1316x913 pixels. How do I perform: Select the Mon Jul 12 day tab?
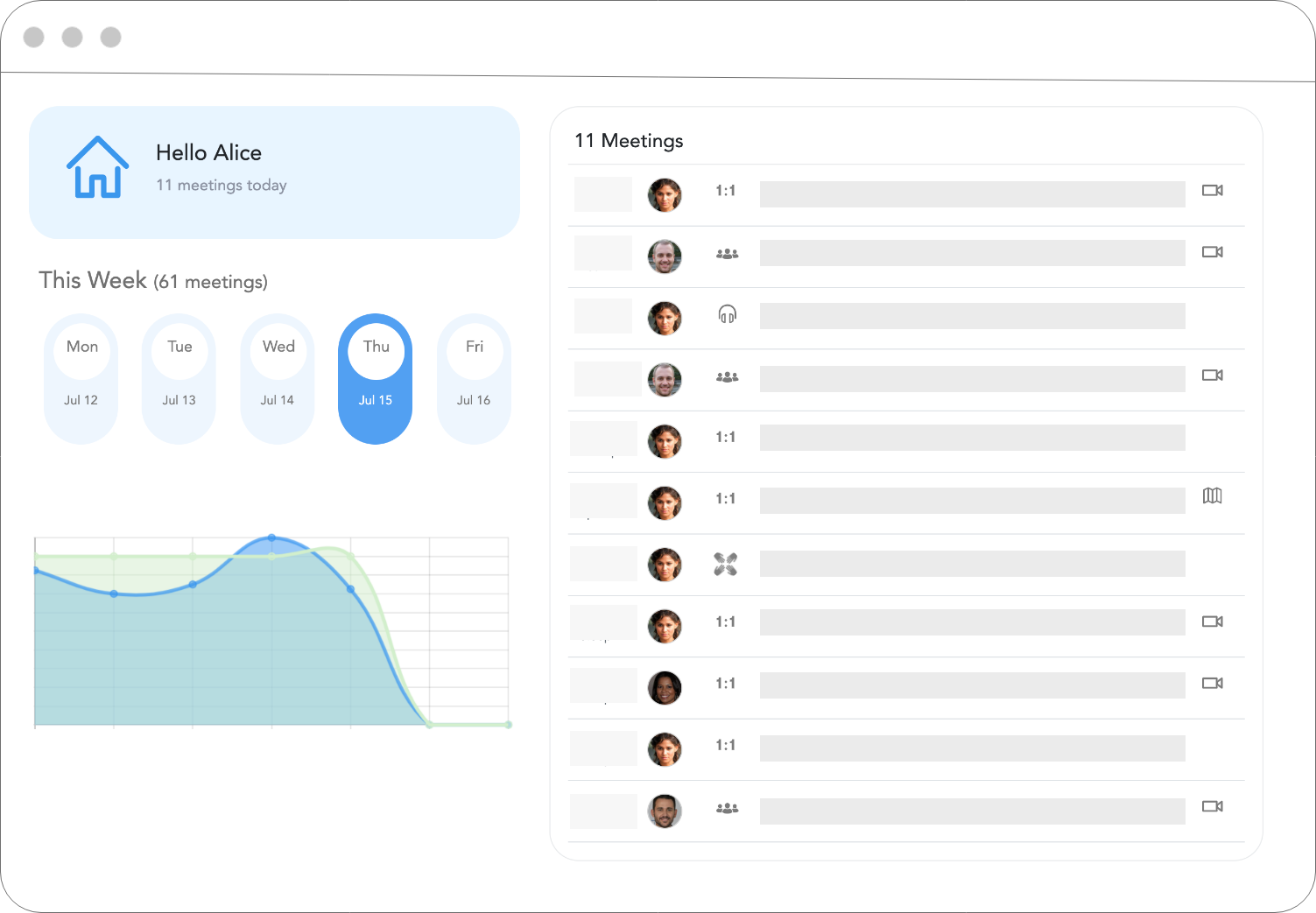pos(81,379)
